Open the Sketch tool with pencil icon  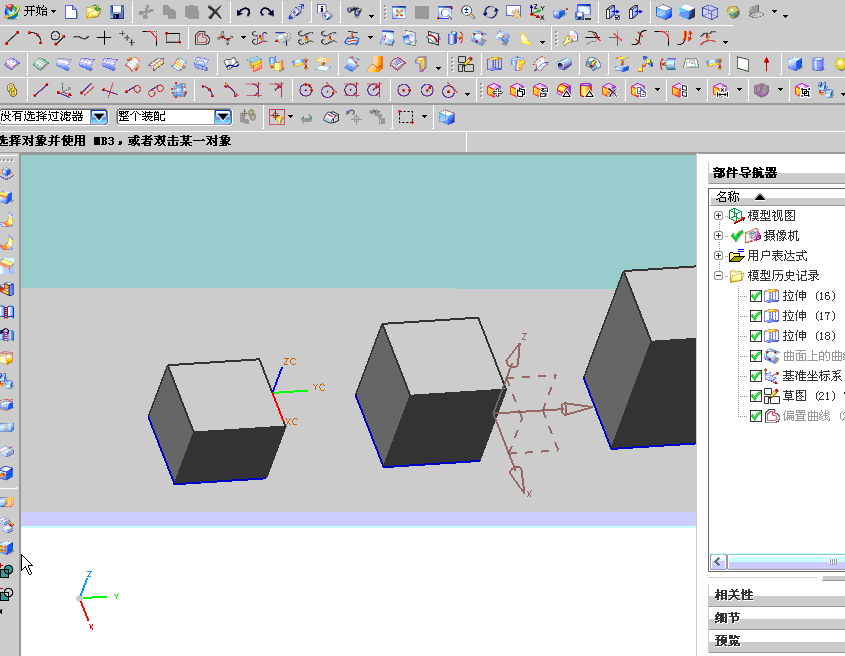(466, 64)
